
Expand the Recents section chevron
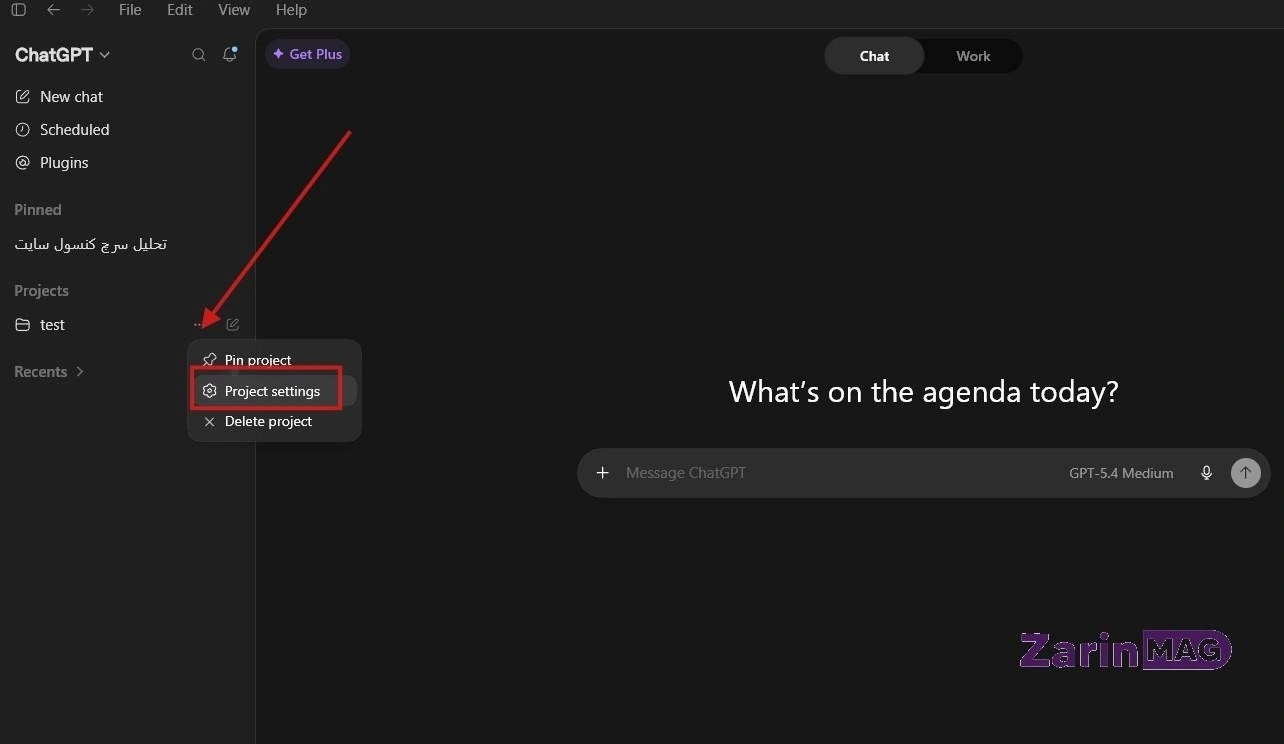pos(80,372)
